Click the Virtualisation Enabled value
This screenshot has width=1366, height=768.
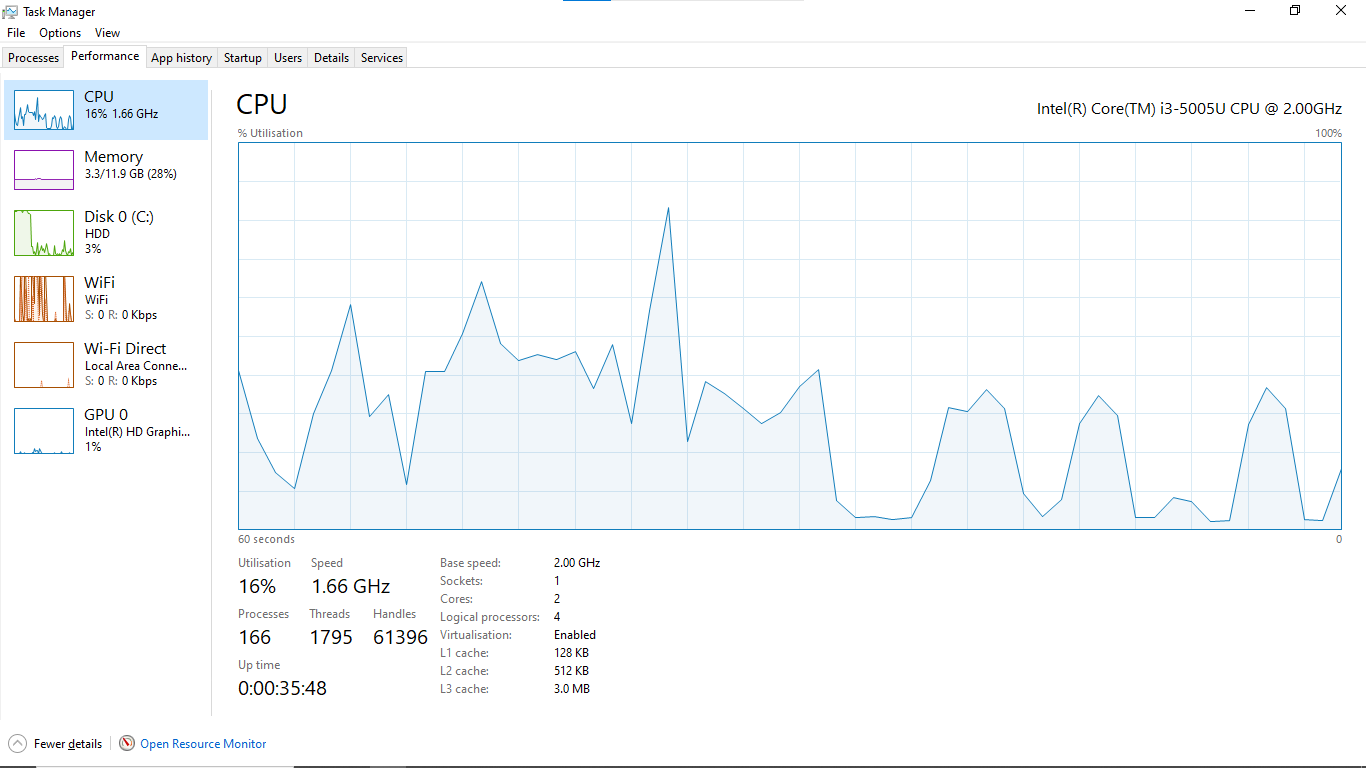pyautogui.click(x=575, y=635)
